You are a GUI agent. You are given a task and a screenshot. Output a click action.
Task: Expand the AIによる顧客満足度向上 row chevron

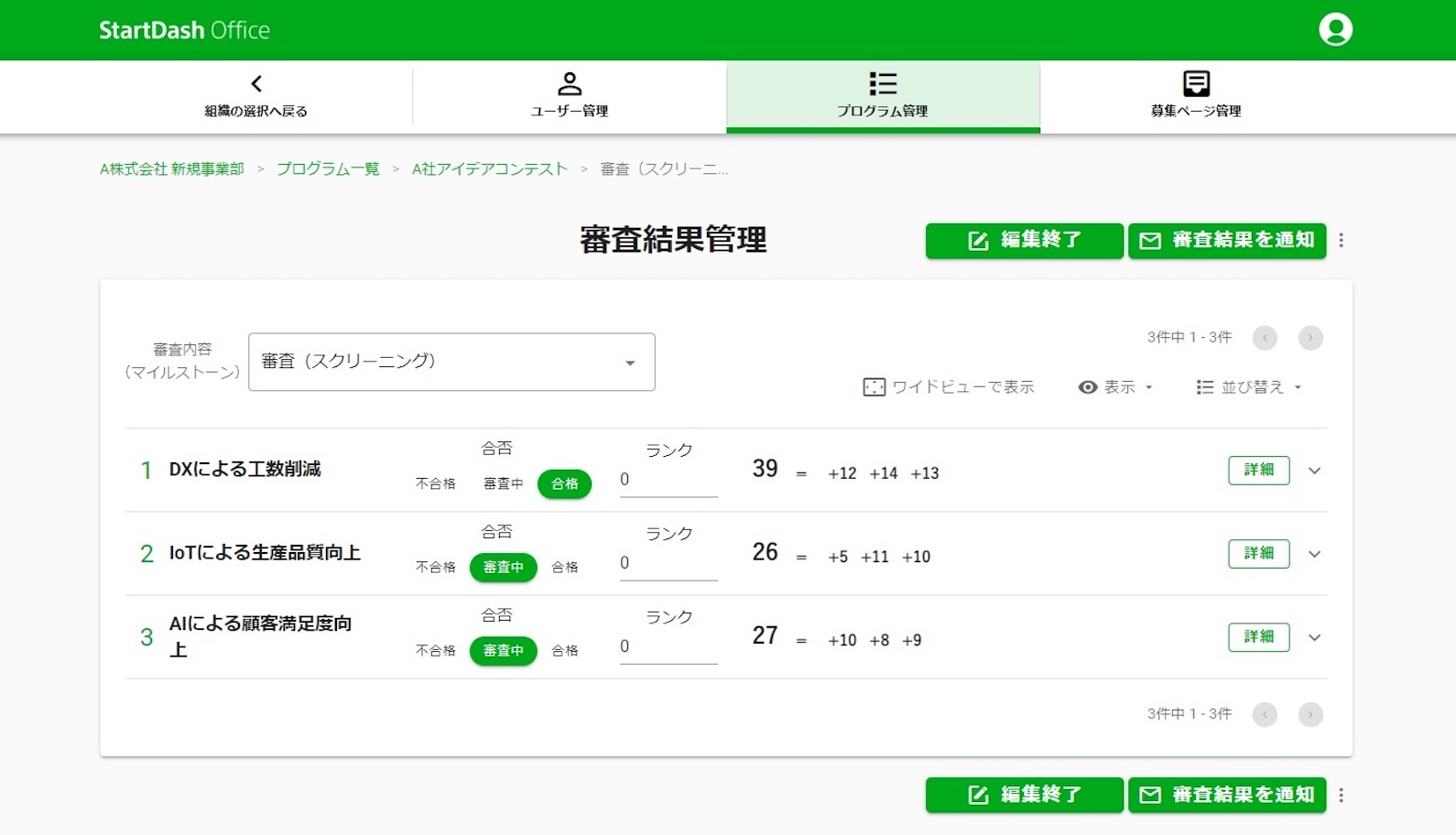1314,637
